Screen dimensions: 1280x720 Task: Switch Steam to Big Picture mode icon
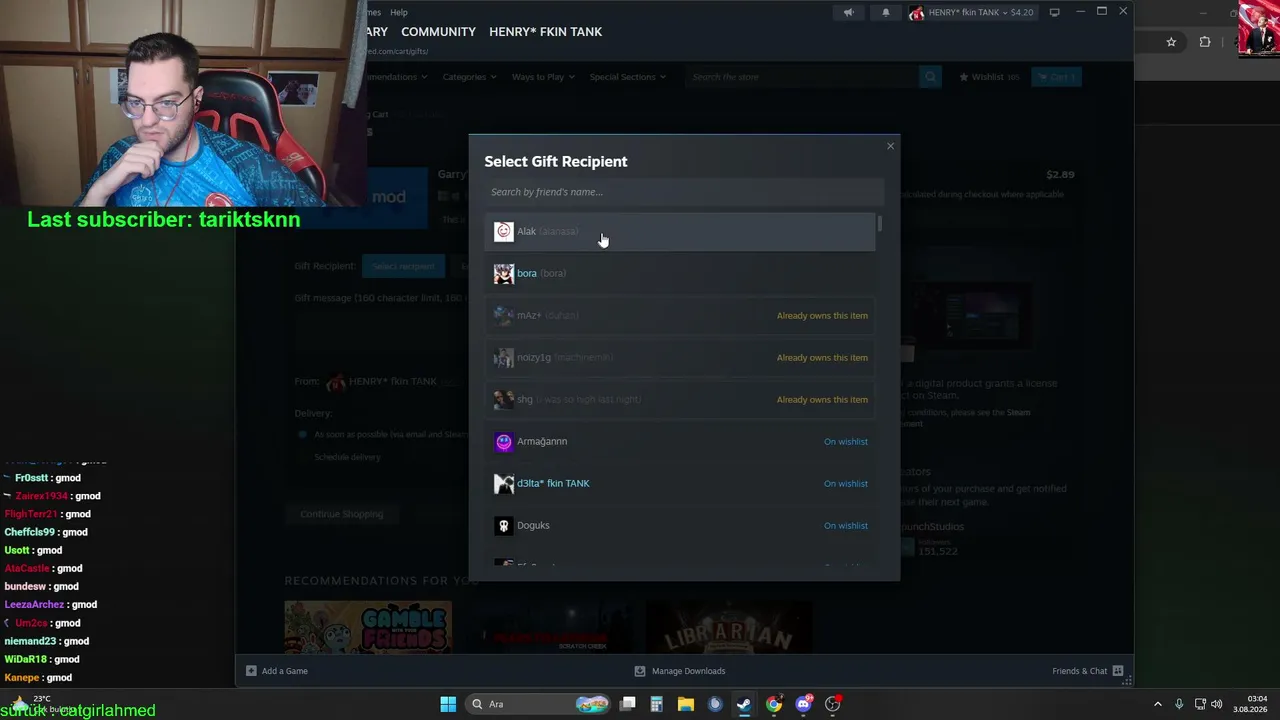1054,12
